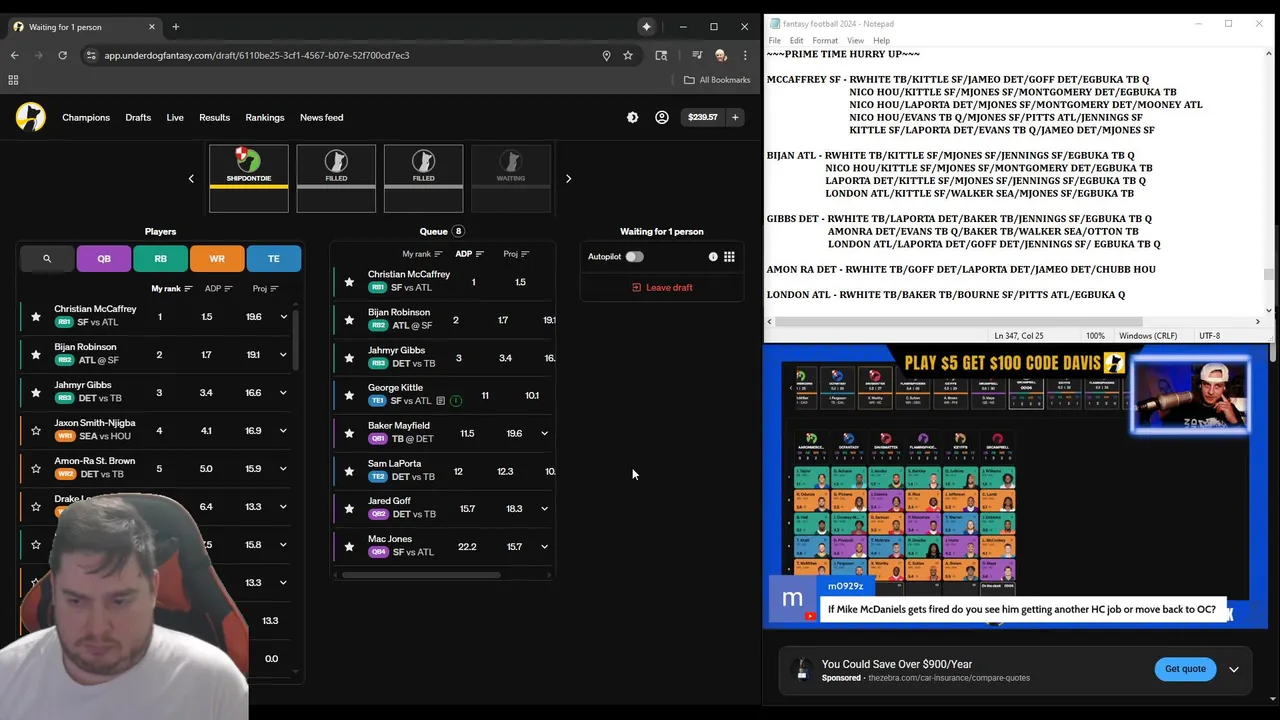Viewport: 1280px width, 720px height.
Task: Click the queue horizontal scrollbar
Action: pyautogui.click(x=421, y=575)
